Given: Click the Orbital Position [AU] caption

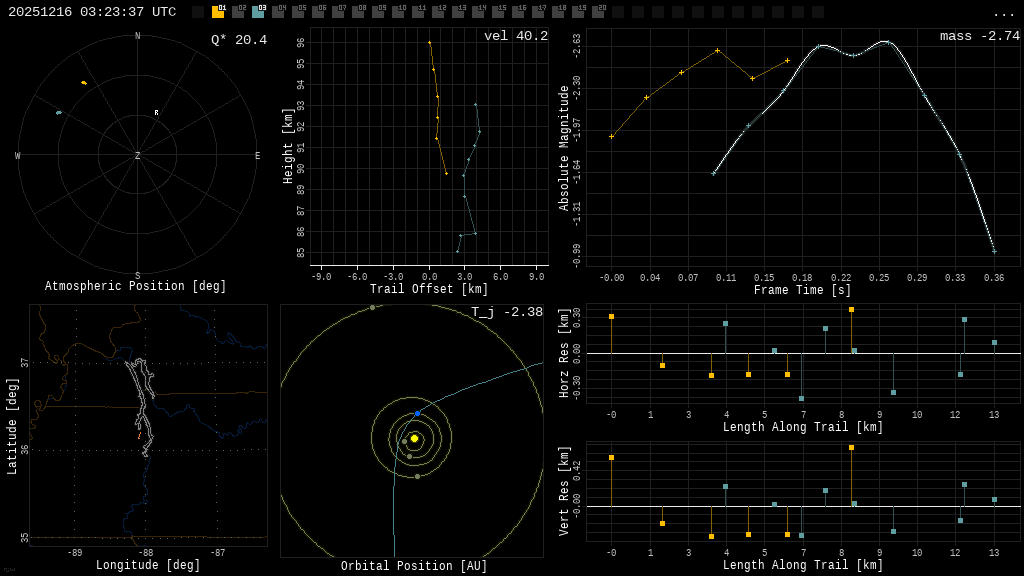Looking at the screenshot, I should 414,567.
